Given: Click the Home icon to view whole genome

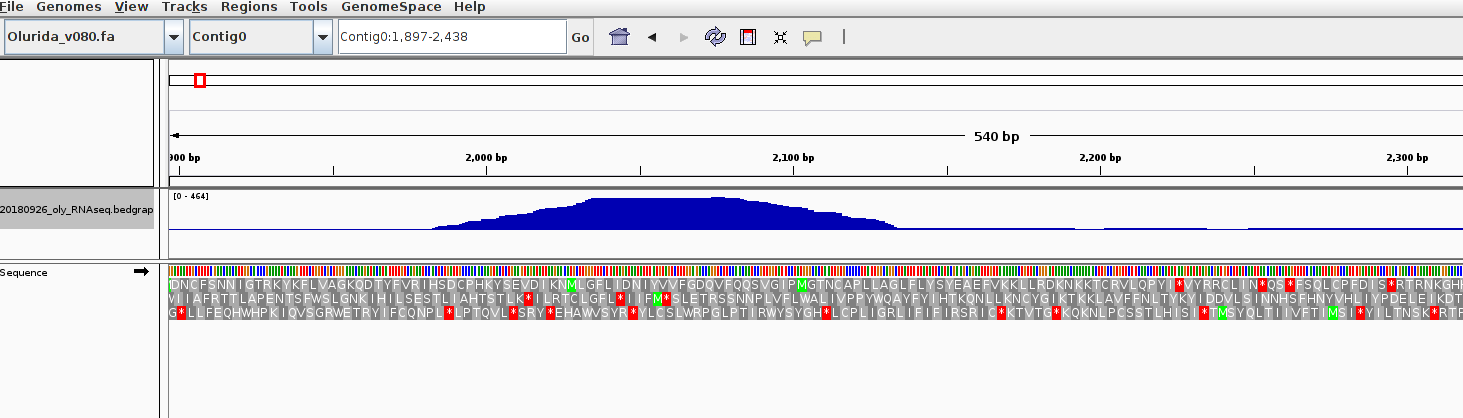Looking at the screenshot, I should pos(620,37).
